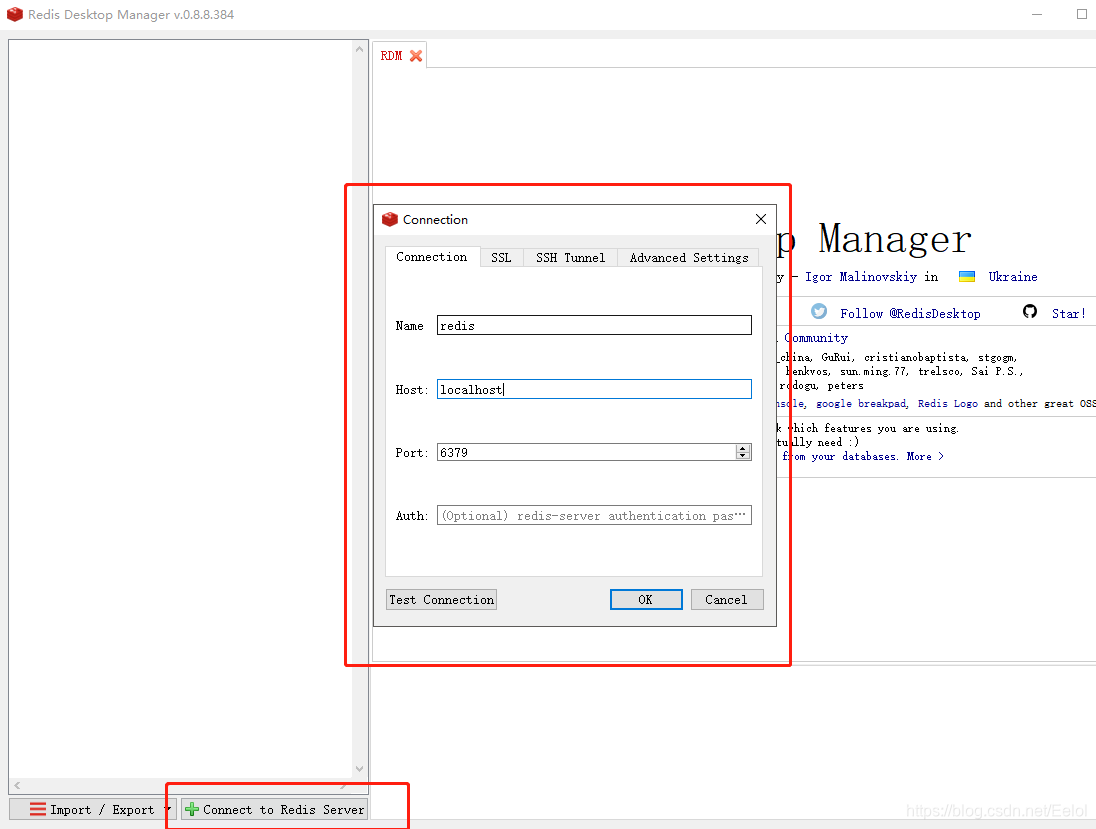Click scroll down arrow in connections panel
Screen dimensions: 1096x829
(359, 768)
